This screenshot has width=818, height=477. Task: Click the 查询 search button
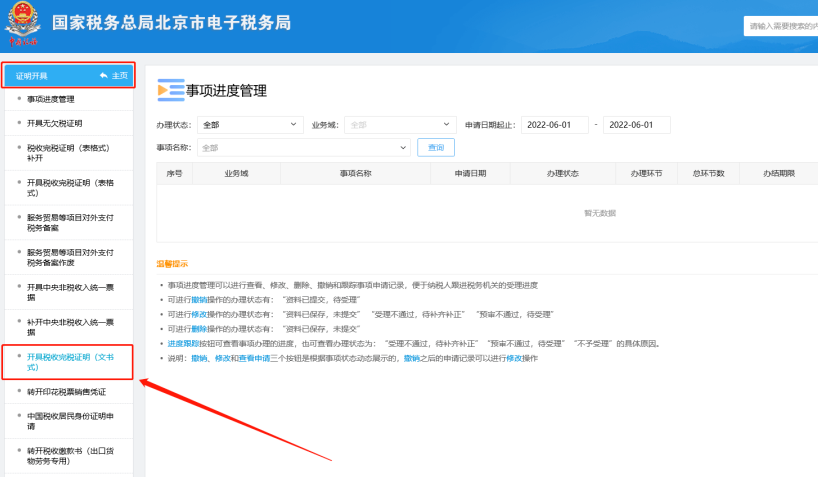[x=435, y=148]
